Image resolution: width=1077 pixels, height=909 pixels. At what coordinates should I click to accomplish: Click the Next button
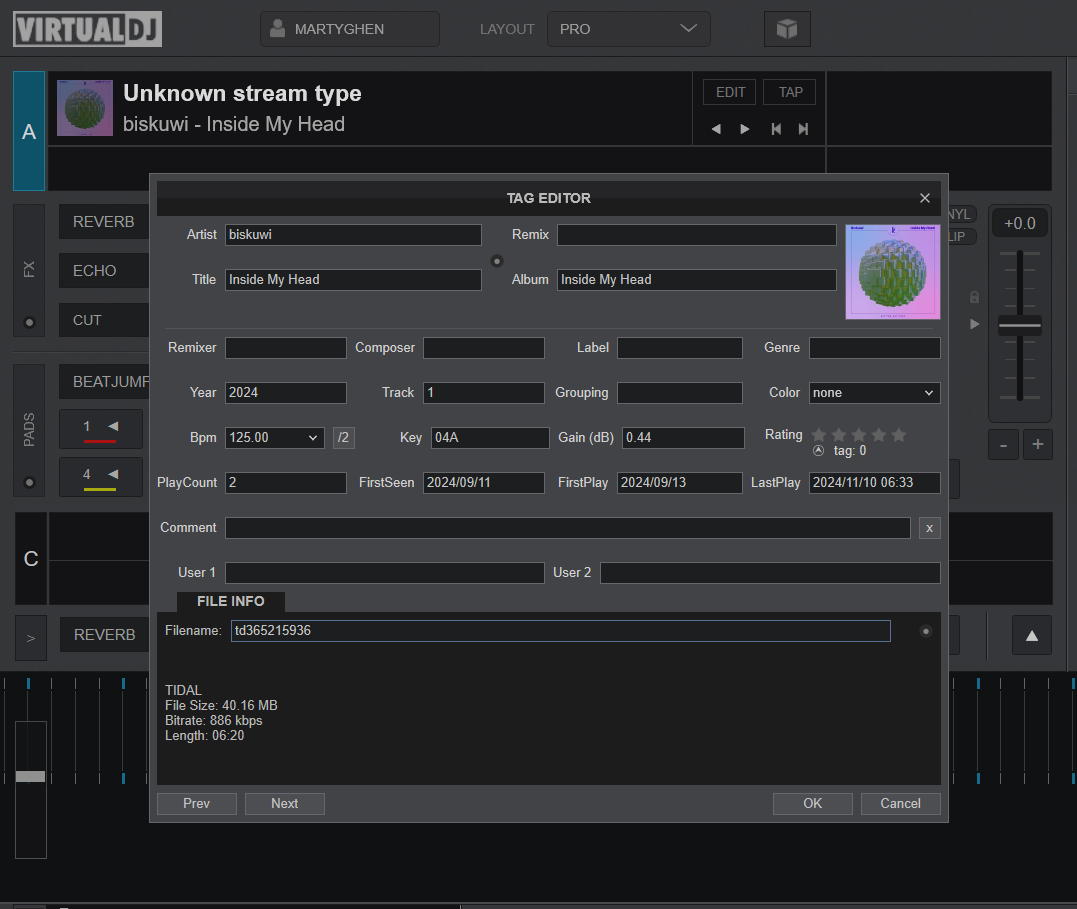pyautogui.click(x=284, y=804)
